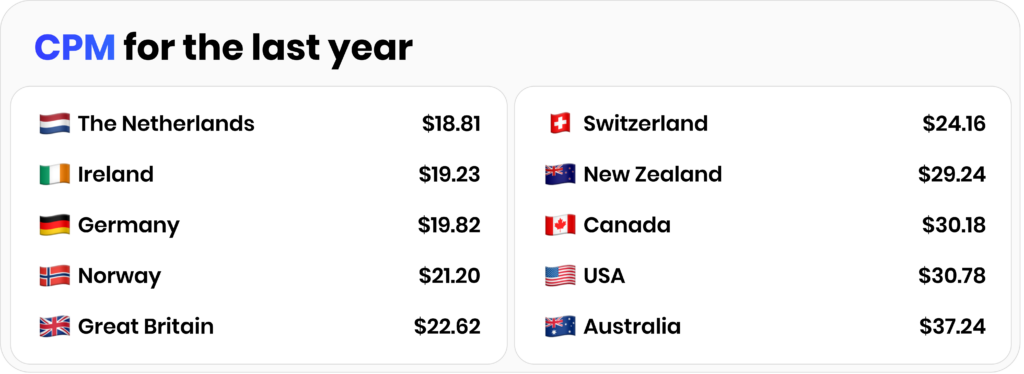This screenshot has width=1024, height=374.
Task: Select the Canada $30.18 value
Action: (x=954, y=225)
